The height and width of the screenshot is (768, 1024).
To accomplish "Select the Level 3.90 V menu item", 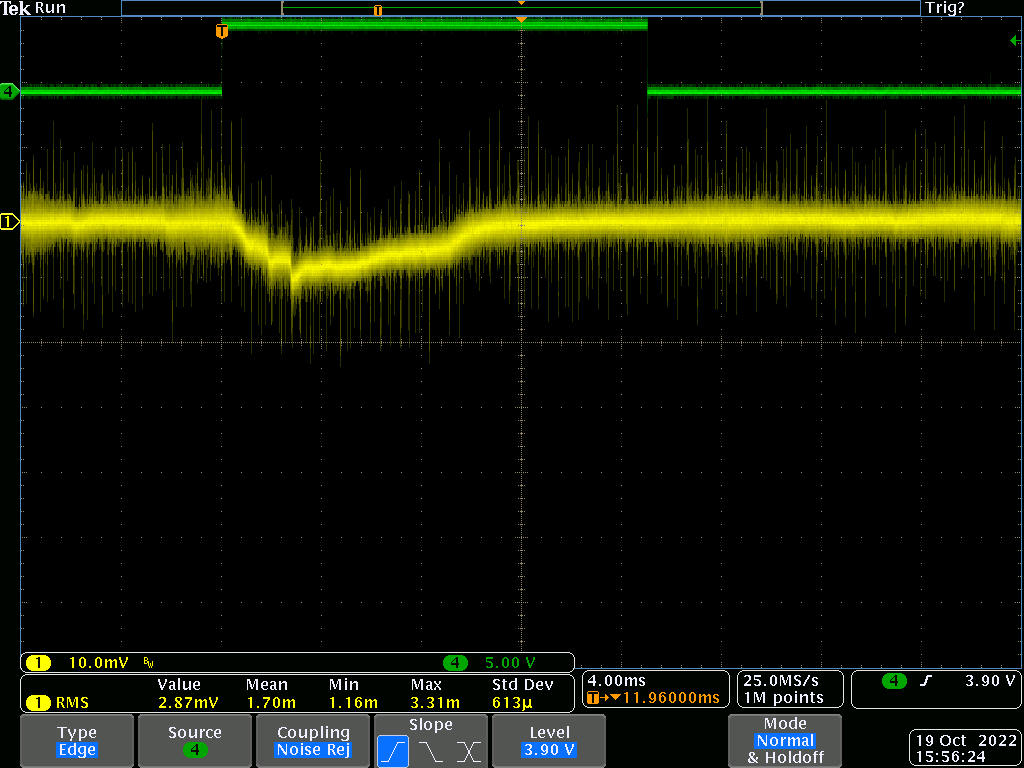I will 549,741.
